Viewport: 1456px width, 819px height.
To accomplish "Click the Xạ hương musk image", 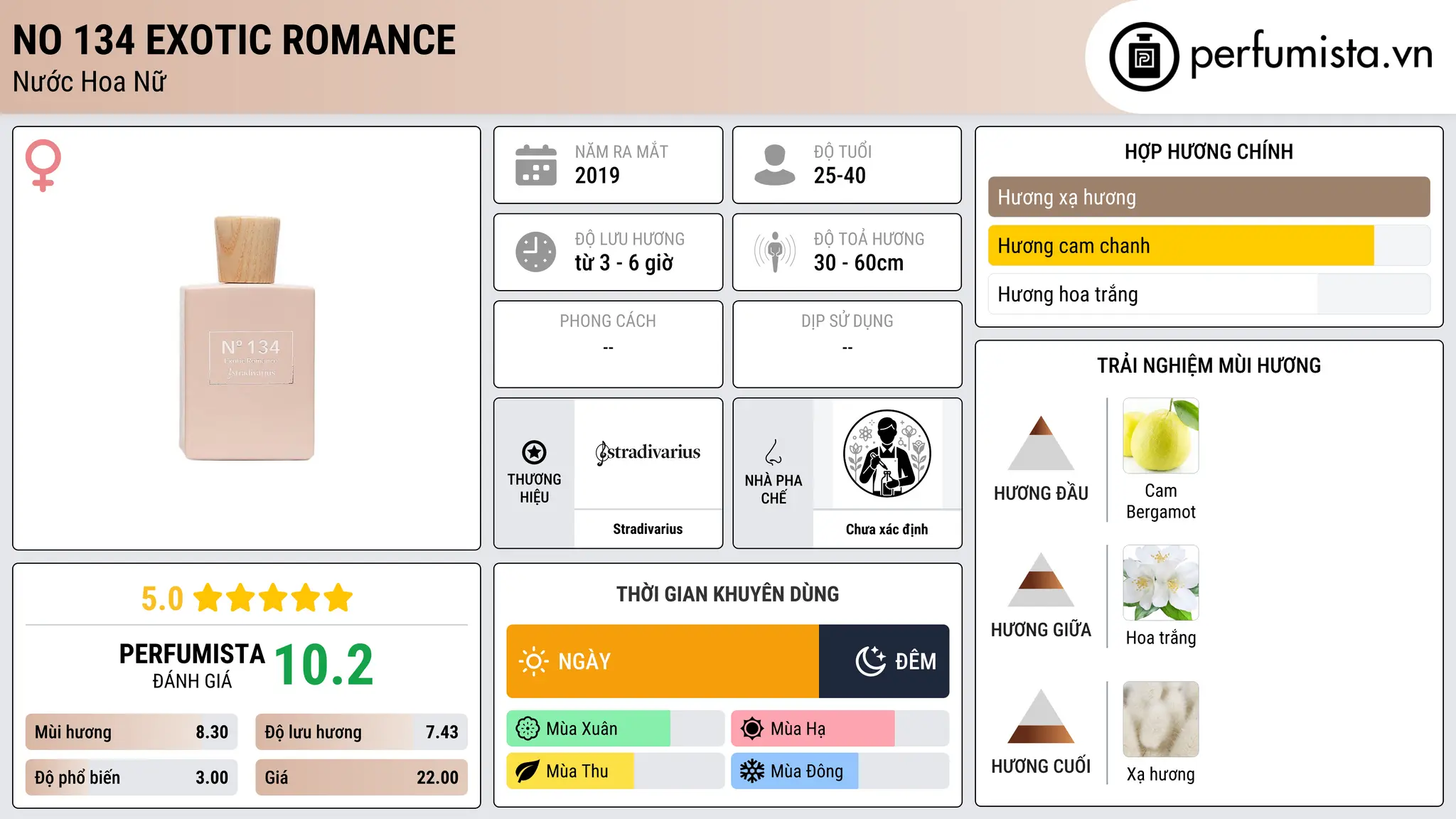I will pyautogui.click(x=1161, y=719).
